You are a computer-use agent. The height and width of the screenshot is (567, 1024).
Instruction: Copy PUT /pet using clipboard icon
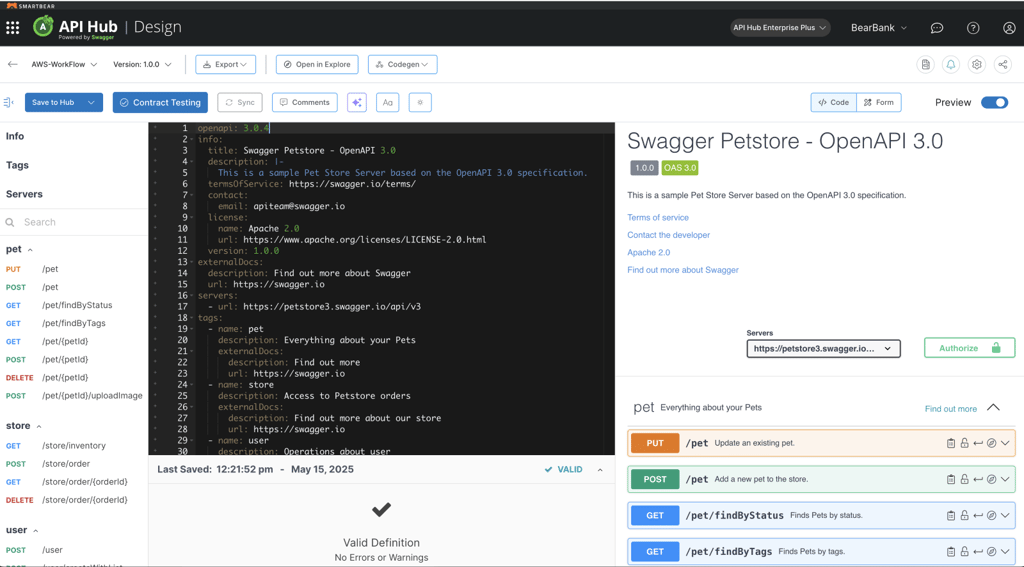pyautogui.click(x=951, y=443)
